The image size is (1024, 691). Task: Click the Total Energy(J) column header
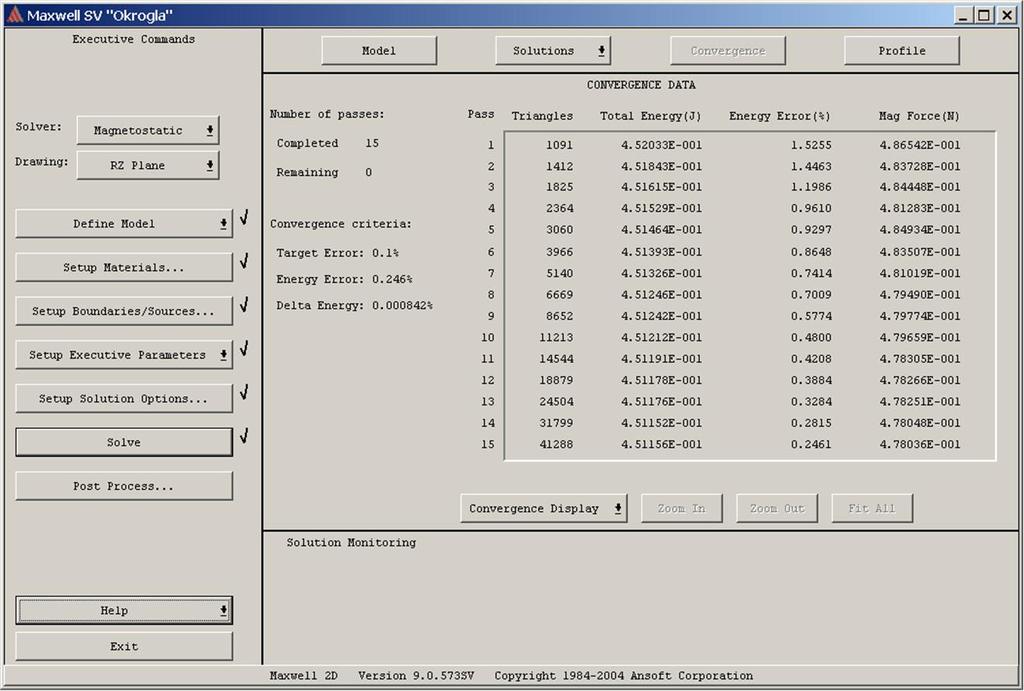click(x=650, y=116)
